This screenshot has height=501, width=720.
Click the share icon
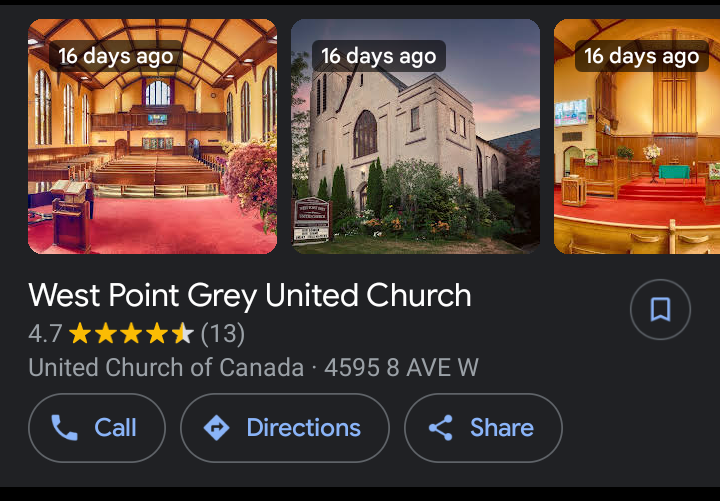(440, 428)
